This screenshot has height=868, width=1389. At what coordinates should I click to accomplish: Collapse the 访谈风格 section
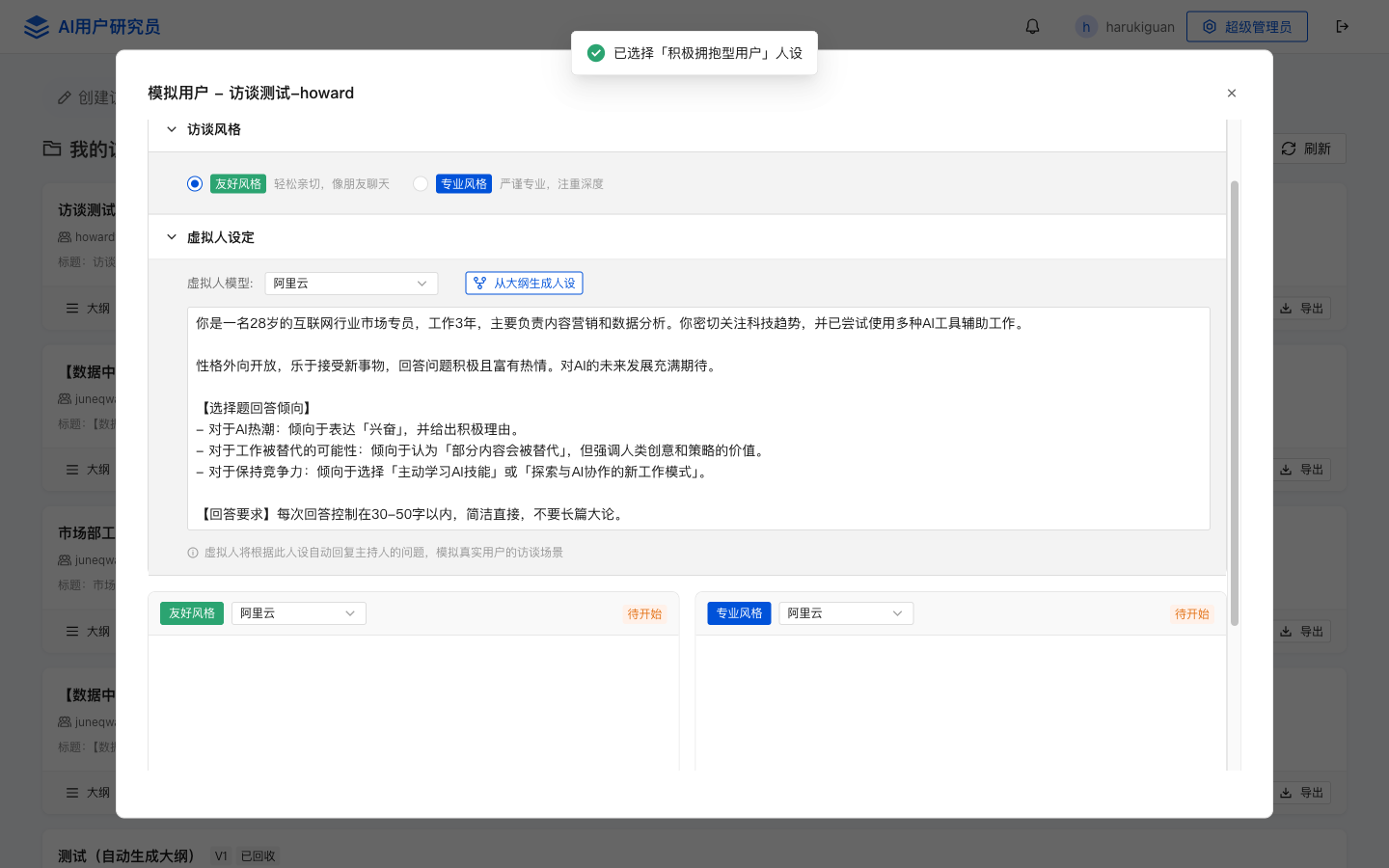tap(172, 129)
